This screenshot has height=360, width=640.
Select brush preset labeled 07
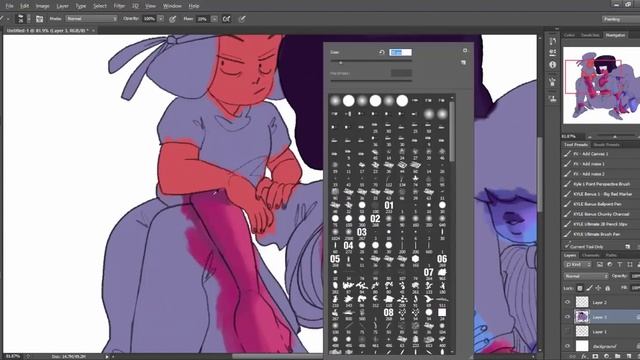(x=429, y=272)
